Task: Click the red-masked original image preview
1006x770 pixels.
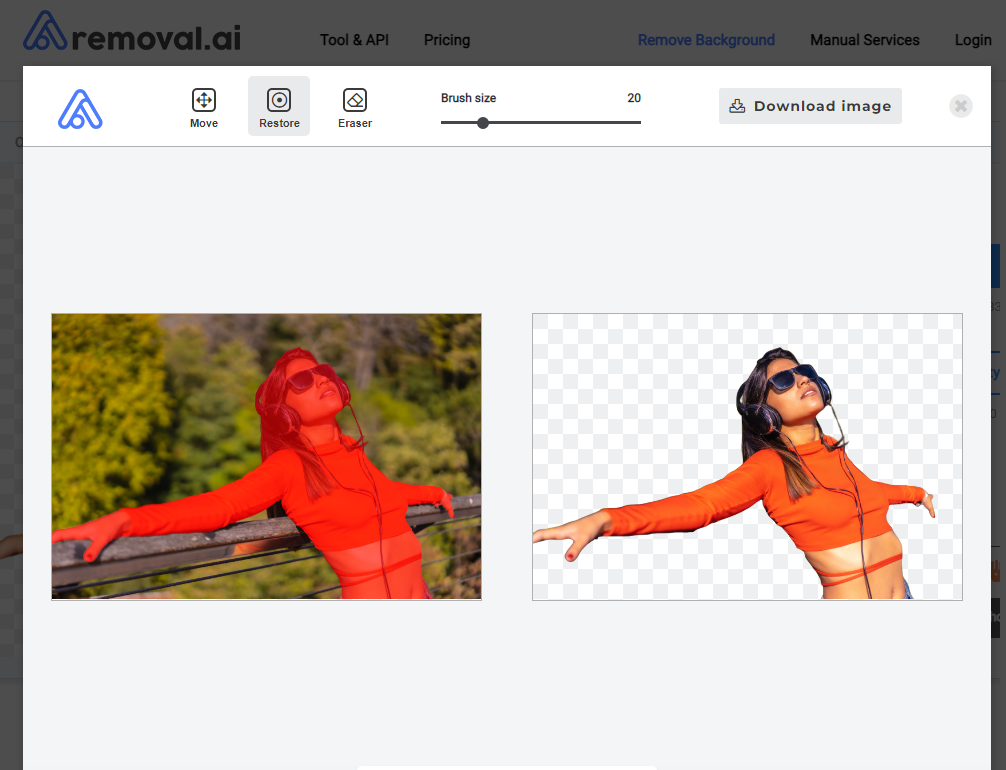Action: (x=266, y=457)
